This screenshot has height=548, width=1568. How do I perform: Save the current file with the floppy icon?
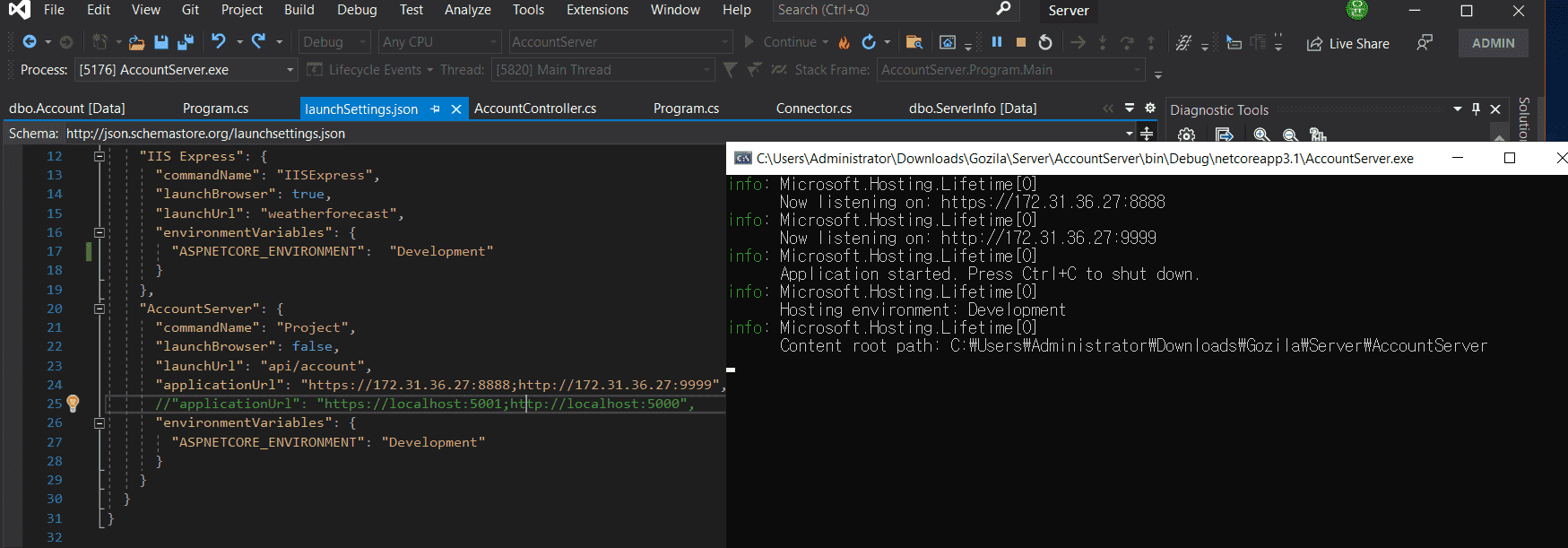pyautogui.click(x=161, y=42)
